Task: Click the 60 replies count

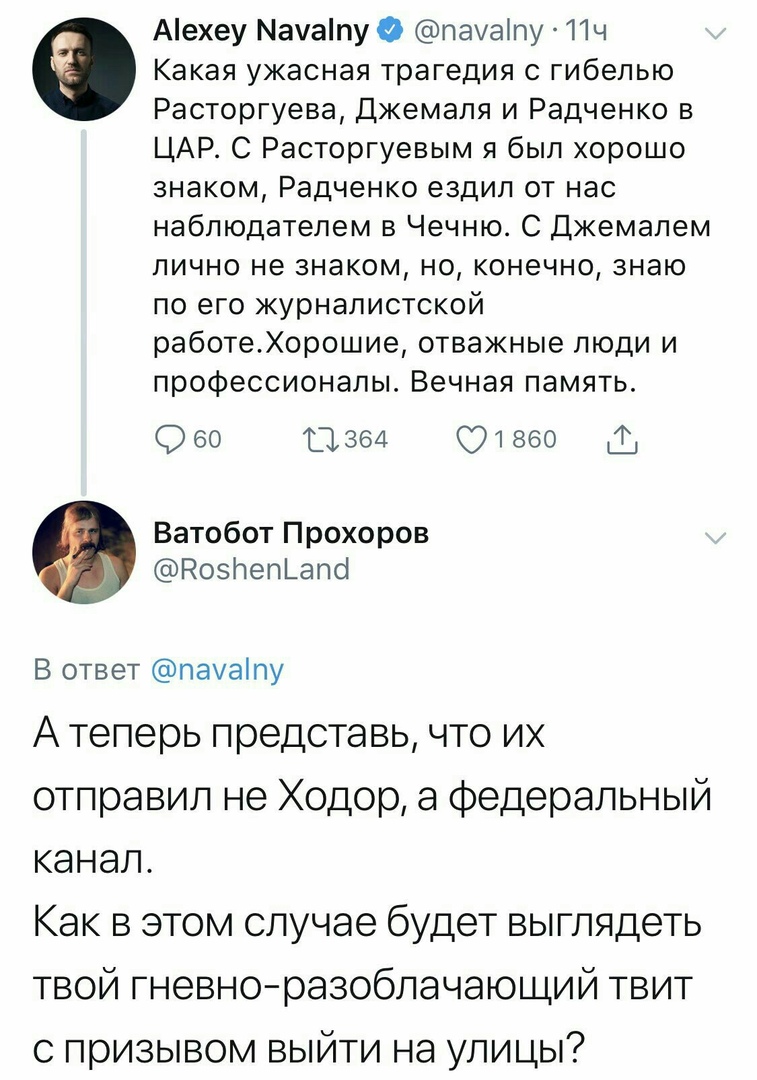Action: 206,441
